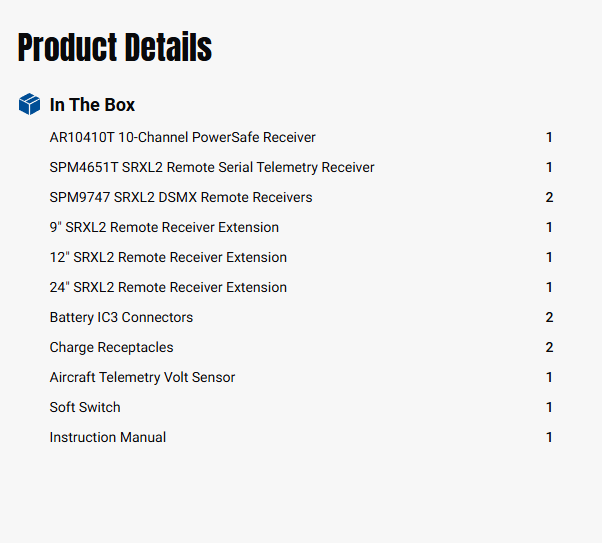Click SPM9747 SRXL2 DSMX Remote Receivers entry
Viewport: 602px width, 543px height.
pos(181,197)
